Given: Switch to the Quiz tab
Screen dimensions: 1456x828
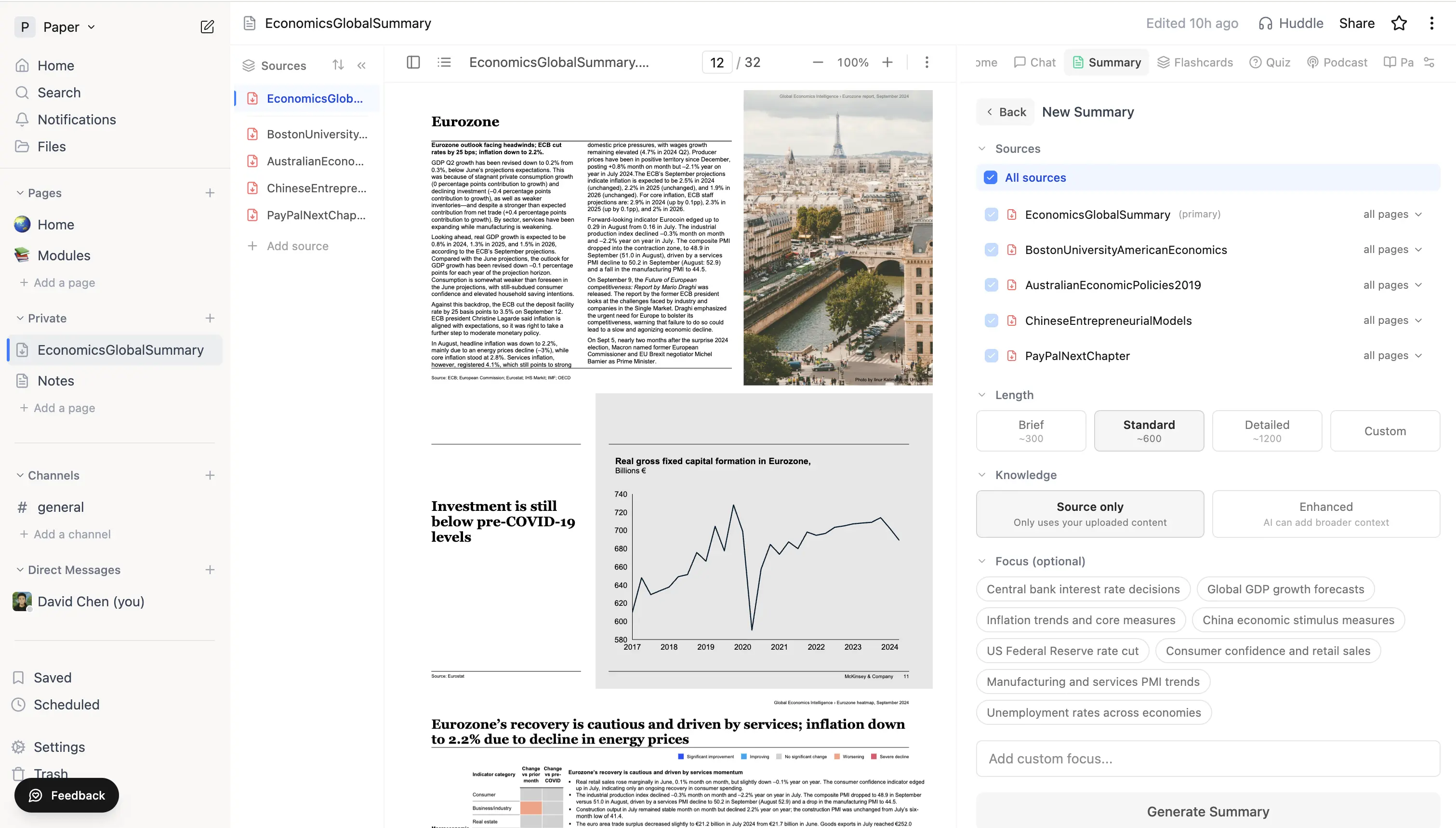Looking at the screenshot, I should point(1270,62).
